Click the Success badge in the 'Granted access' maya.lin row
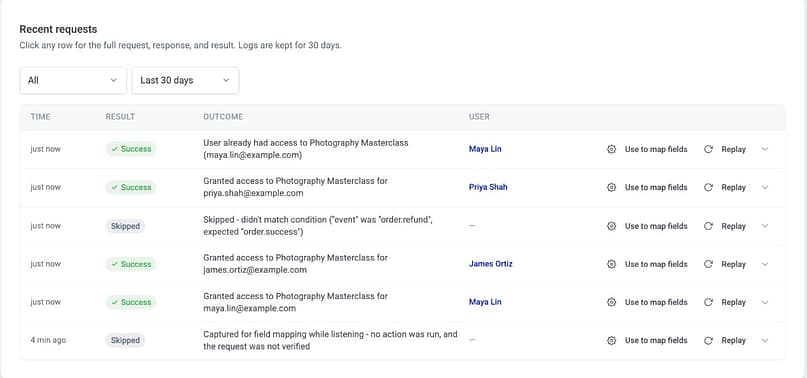Viewport: 807px width, 378px height. [131, 302]
